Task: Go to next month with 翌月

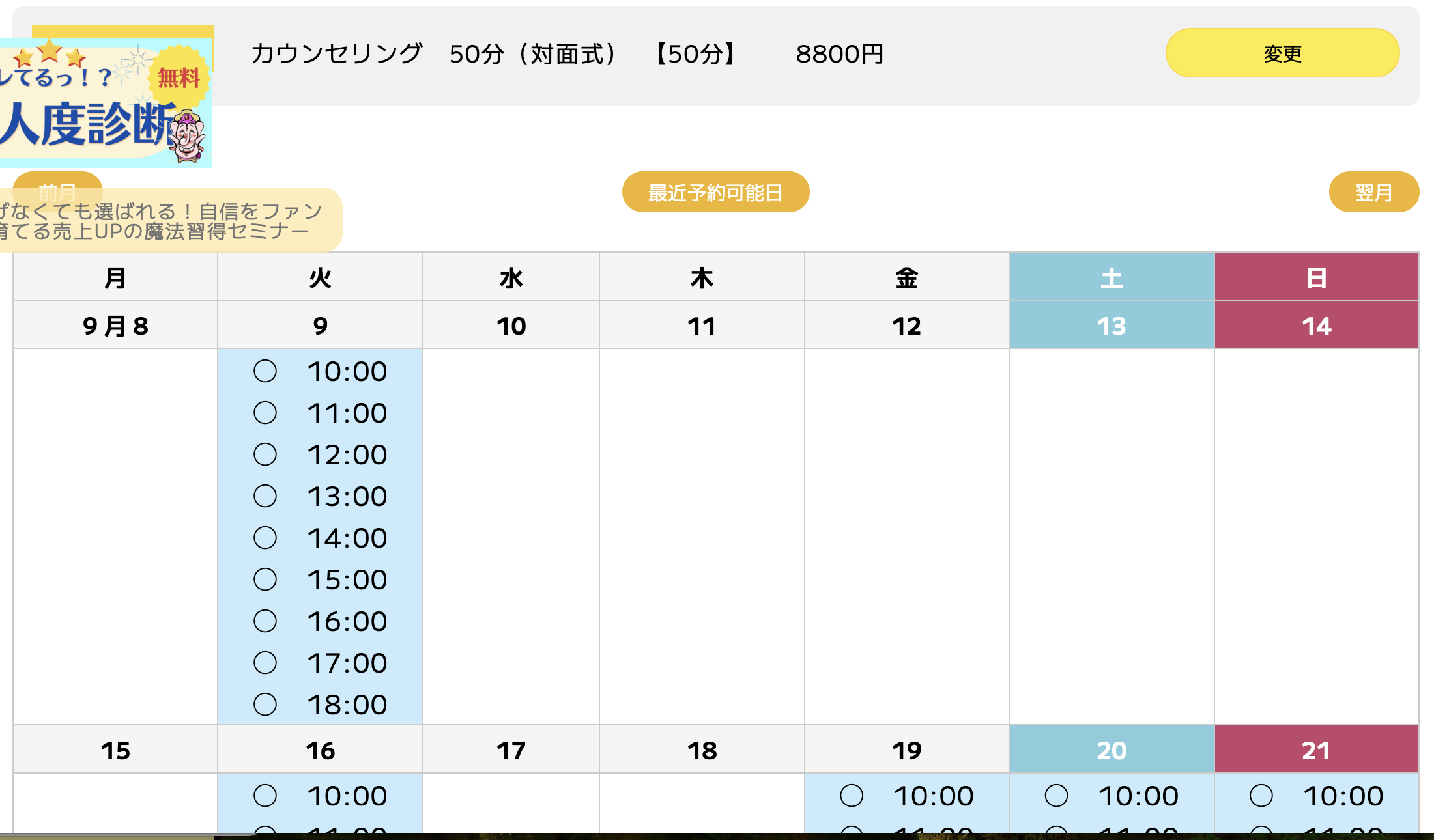Action: tap(1373, 193)
